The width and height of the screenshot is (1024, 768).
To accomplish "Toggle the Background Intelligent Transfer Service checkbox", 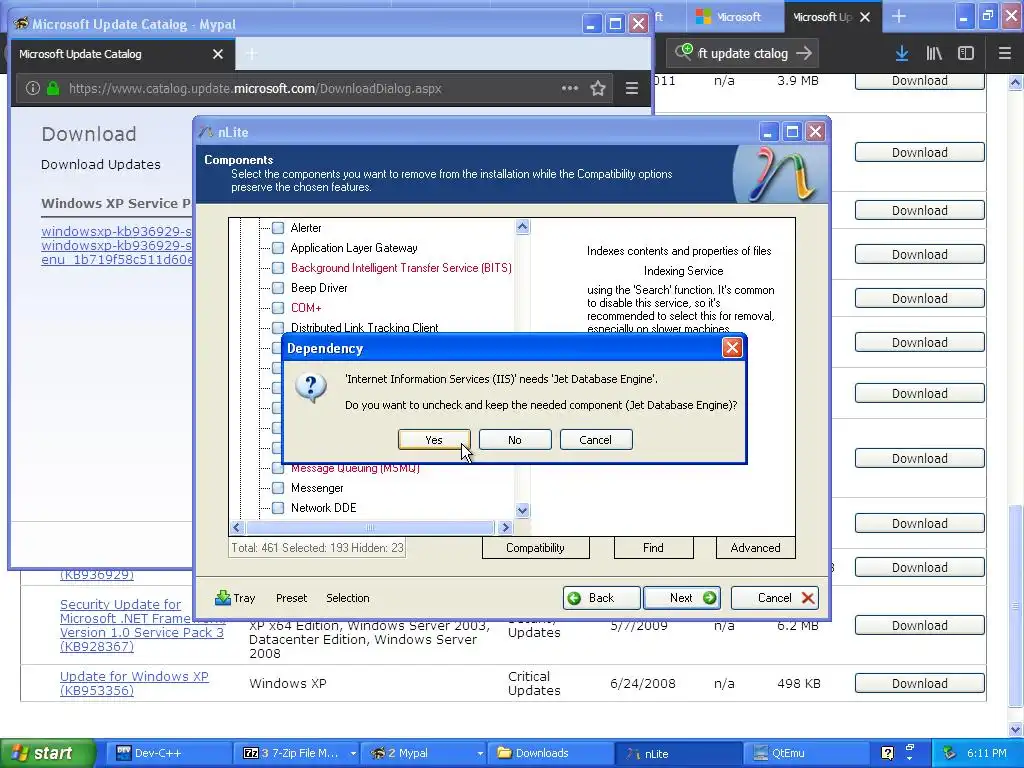I will (278, 268).
